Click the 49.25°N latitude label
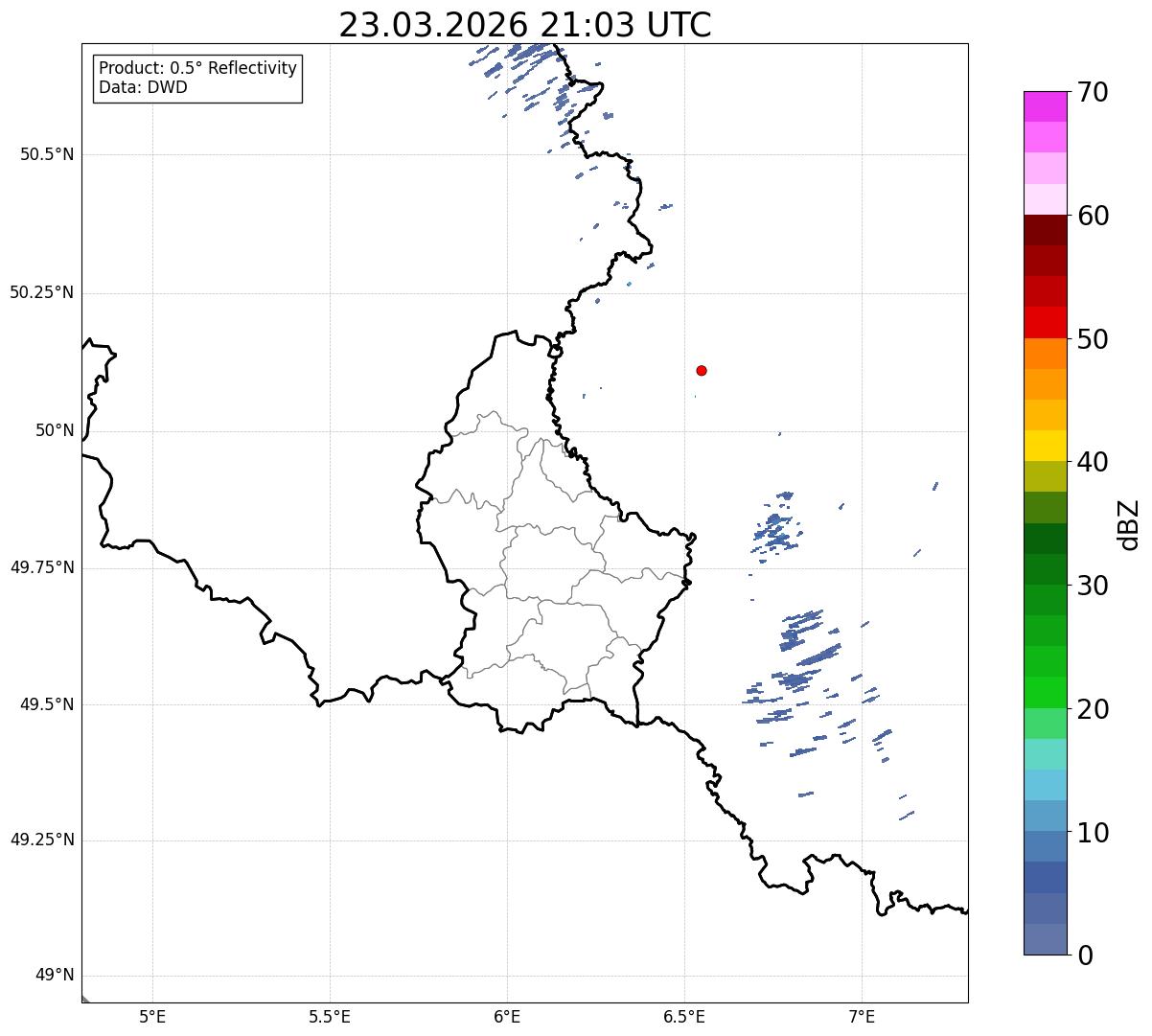Image resolution: width=1152 pixels, height=1036 pixels. click(42, 840)
